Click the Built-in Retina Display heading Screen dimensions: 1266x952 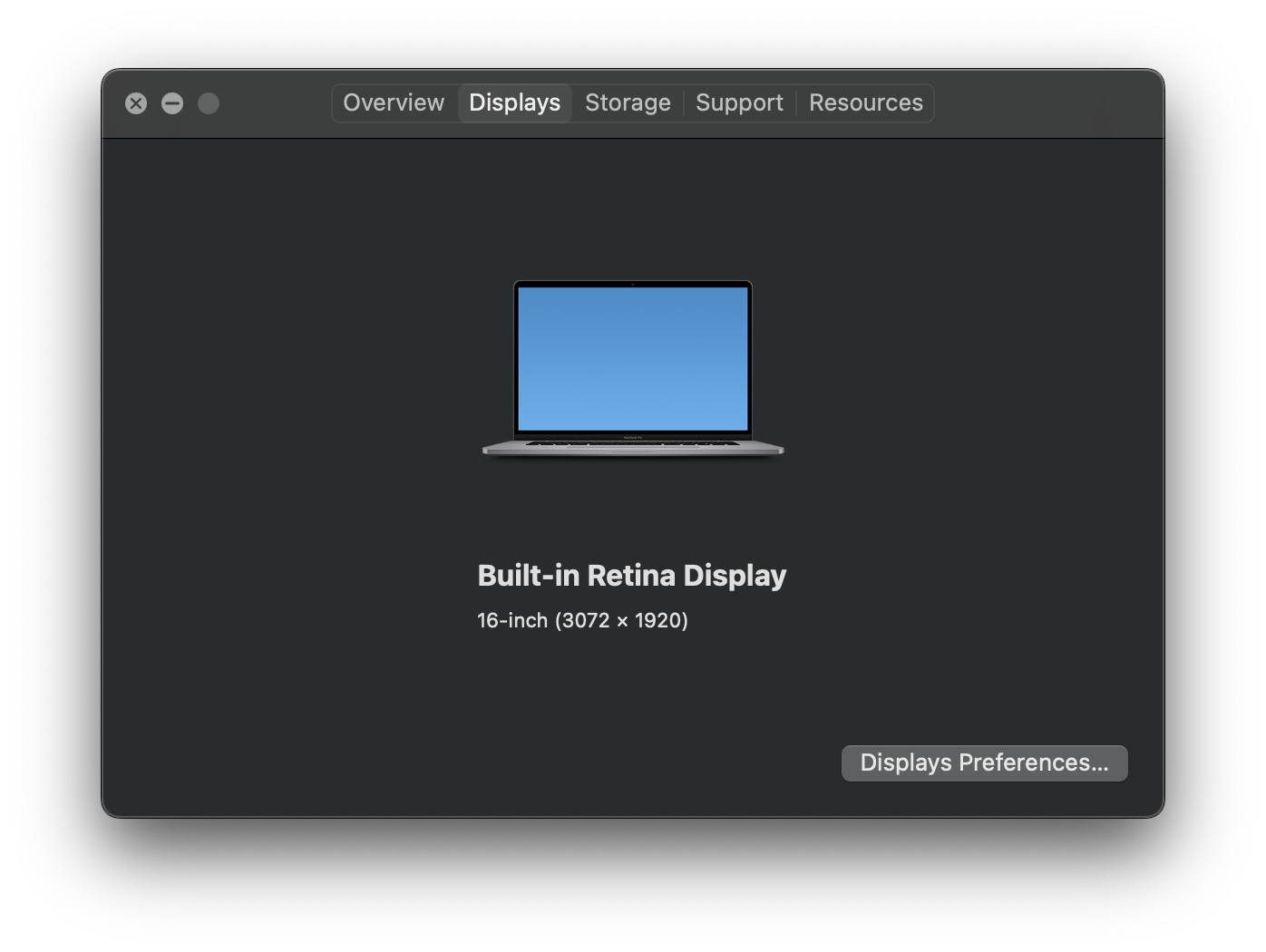632,575
